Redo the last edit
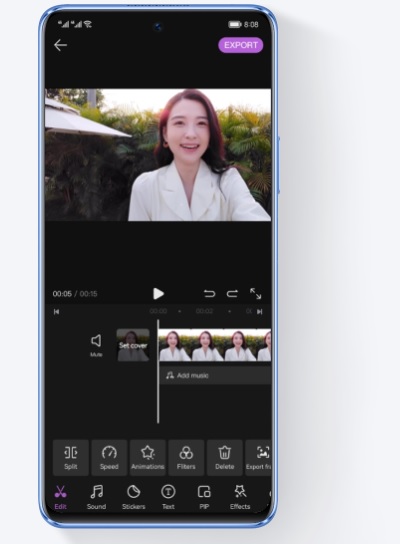400x544 pixels. (x=232, y=294)
